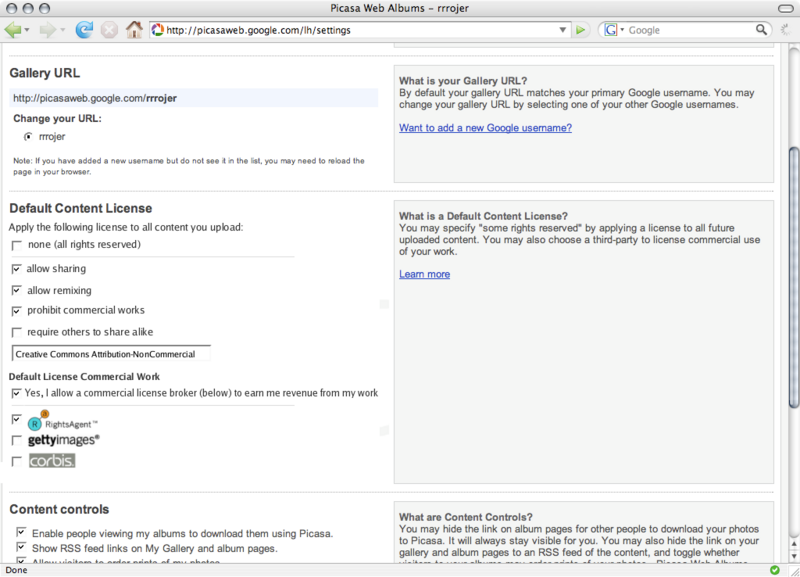
Task: Click the scrollbar down arrow
Action: click(793, 556)
